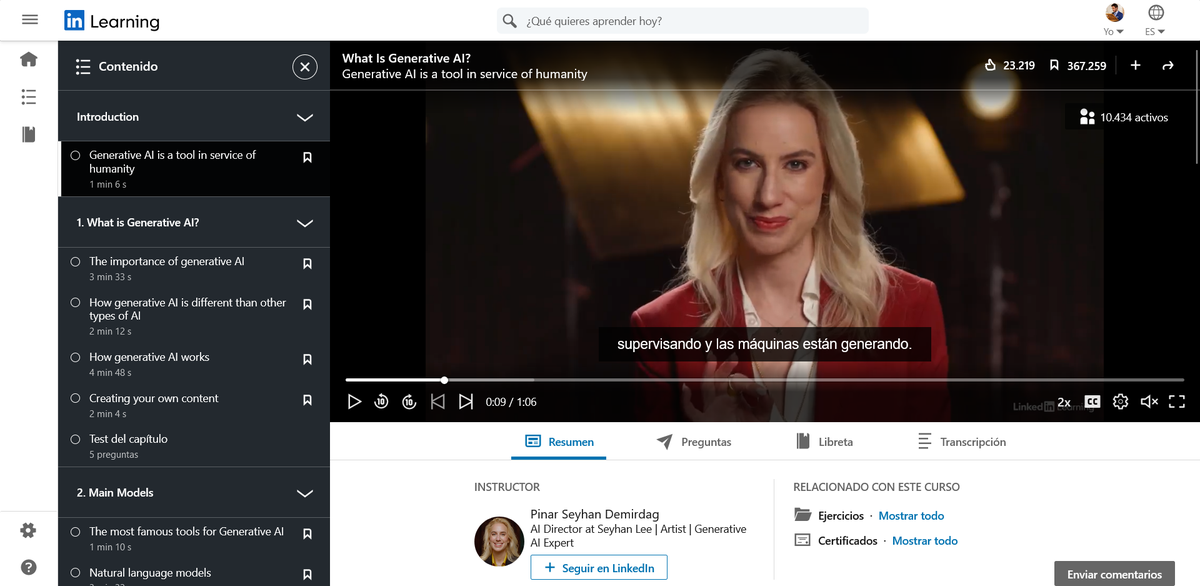Unmute the video audio

[x=1148, y=402]
